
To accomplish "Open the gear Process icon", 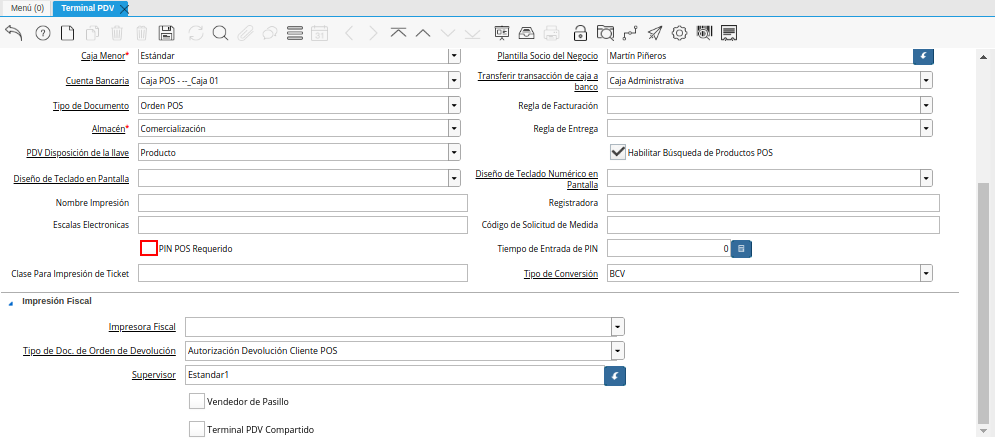I will pyautogui.click(x=680, y=33).
